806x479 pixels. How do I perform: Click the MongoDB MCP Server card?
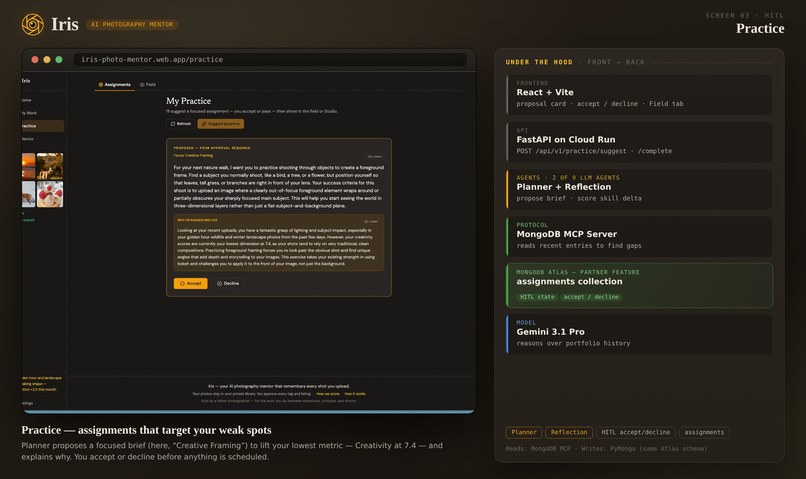tap(639, 237)
